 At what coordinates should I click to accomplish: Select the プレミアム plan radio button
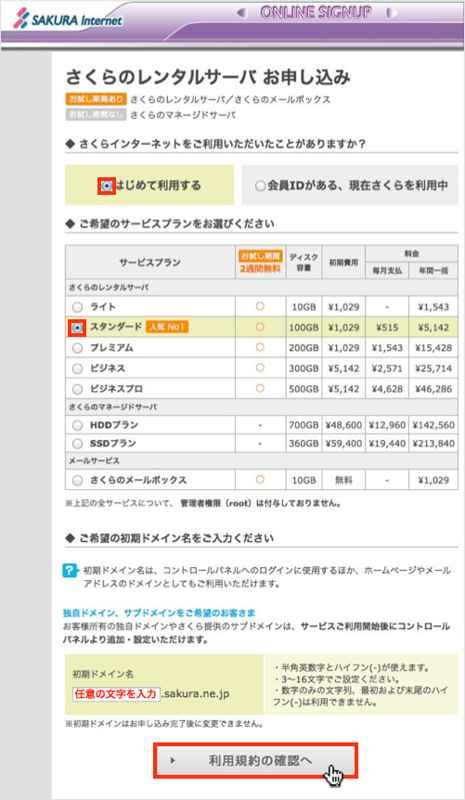click(x=77, y=348)
